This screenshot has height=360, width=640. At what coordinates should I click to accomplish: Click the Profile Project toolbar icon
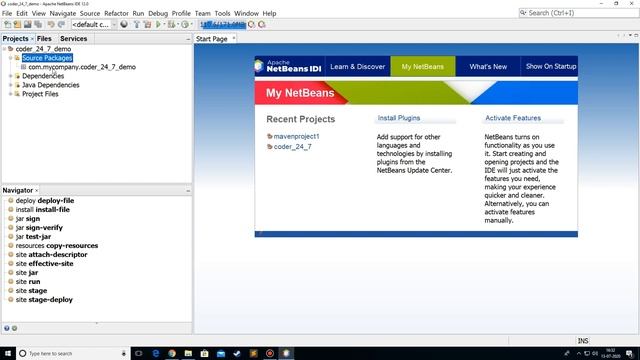click(185, 24)
